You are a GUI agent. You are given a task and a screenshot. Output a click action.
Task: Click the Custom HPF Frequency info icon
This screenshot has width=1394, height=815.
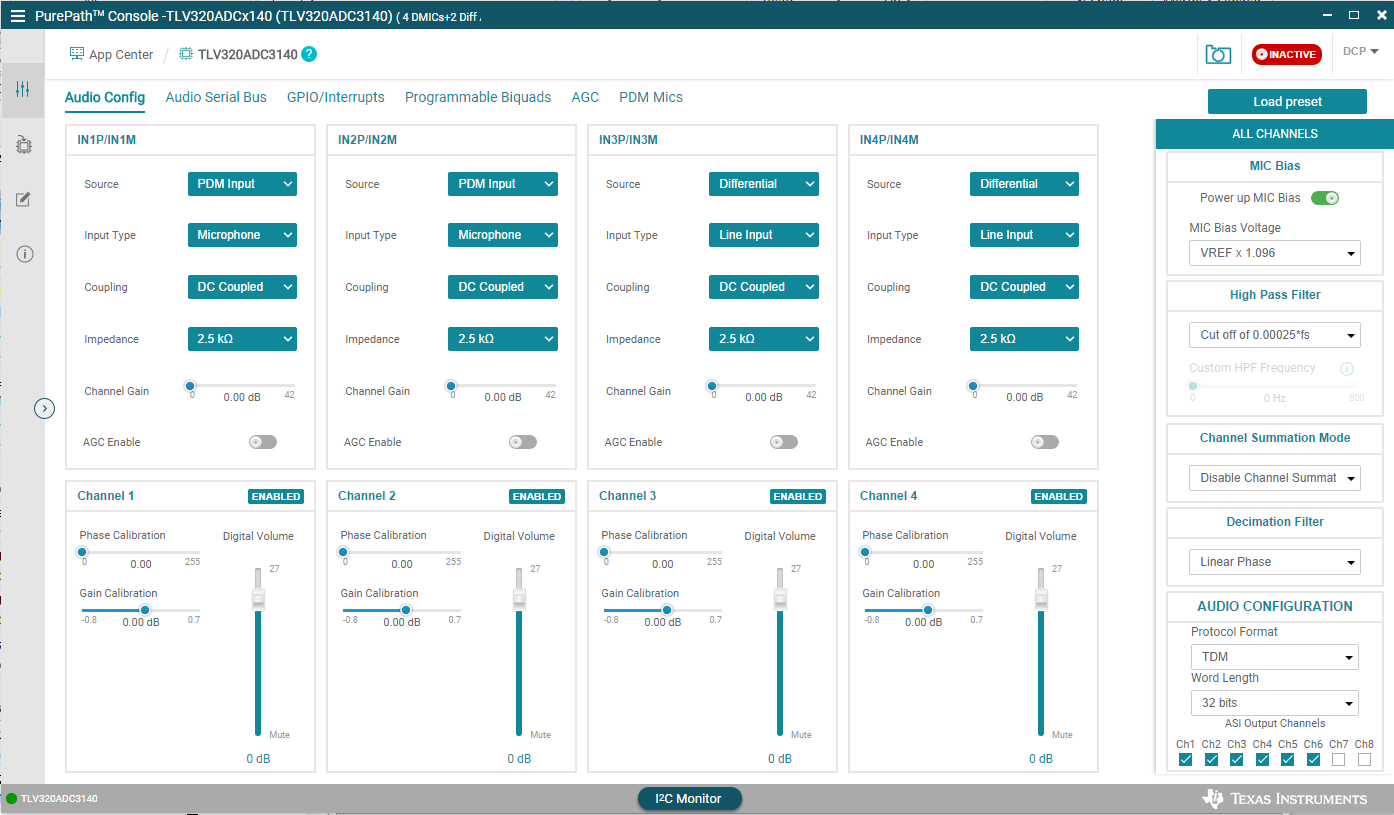point(1347,369)
